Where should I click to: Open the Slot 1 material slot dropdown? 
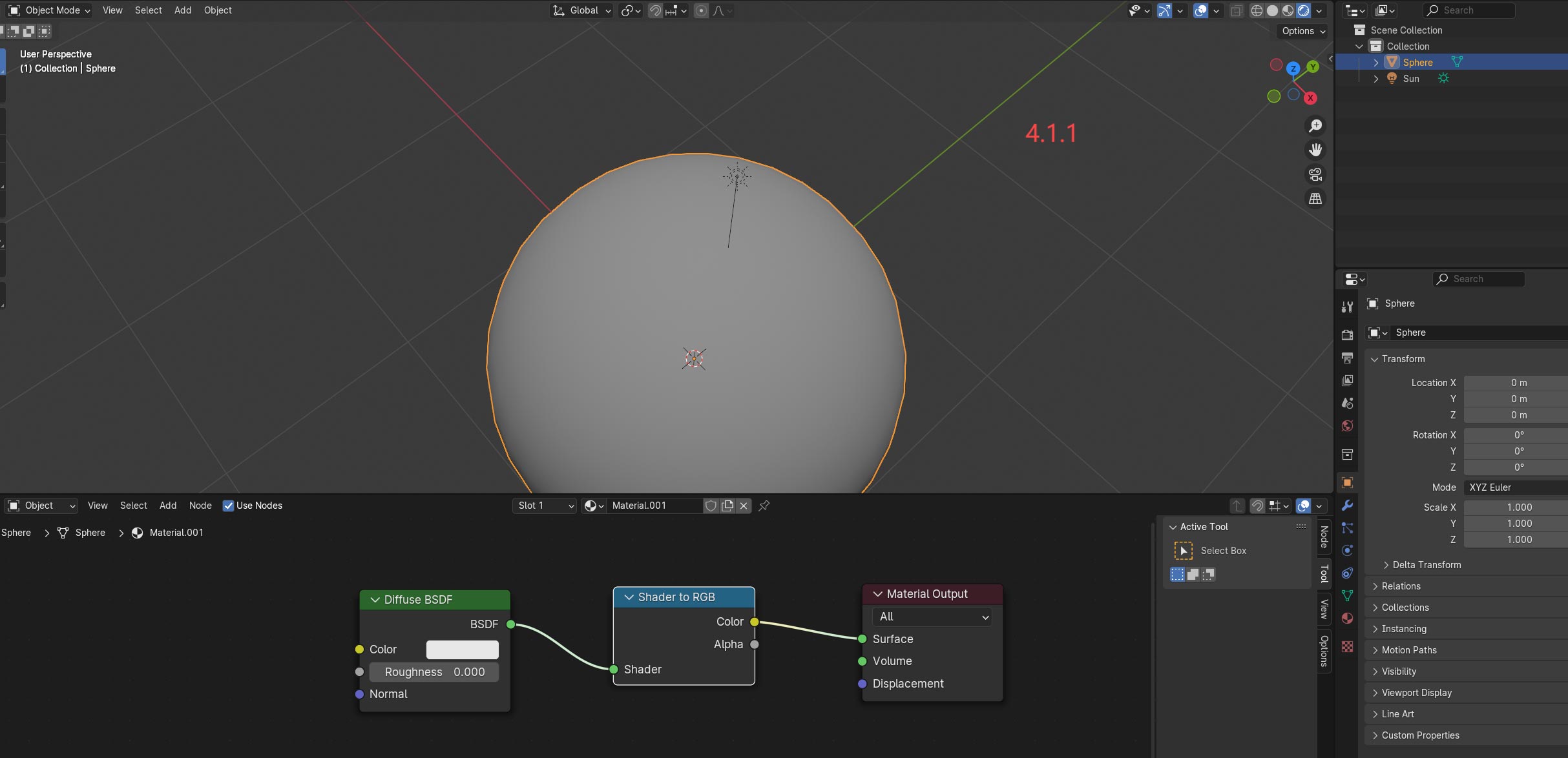click(x=545, y=506)
